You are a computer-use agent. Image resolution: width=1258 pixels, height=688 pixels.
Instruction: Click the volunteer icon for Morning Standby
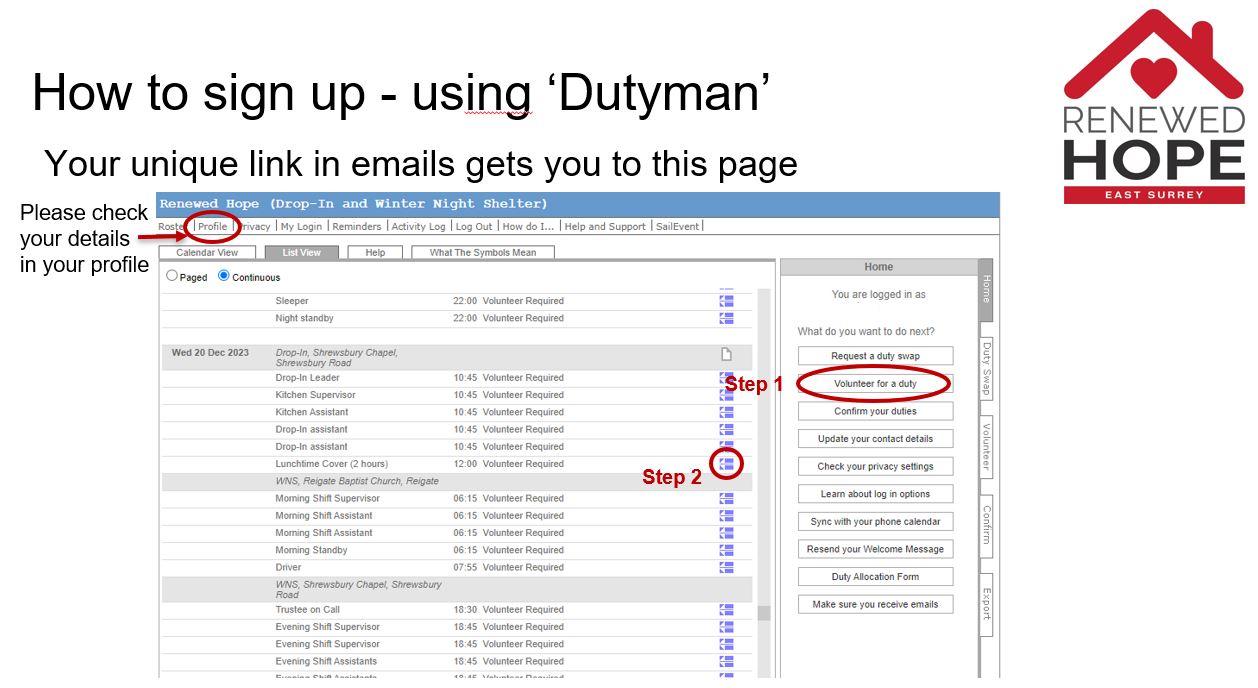coord(727,550)
